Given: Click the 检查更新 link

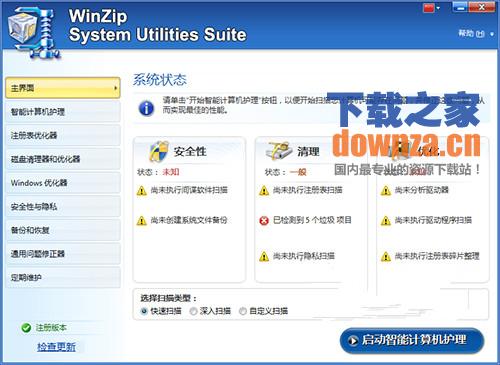Looking at the screenshot, I should [x=56, y=347].
